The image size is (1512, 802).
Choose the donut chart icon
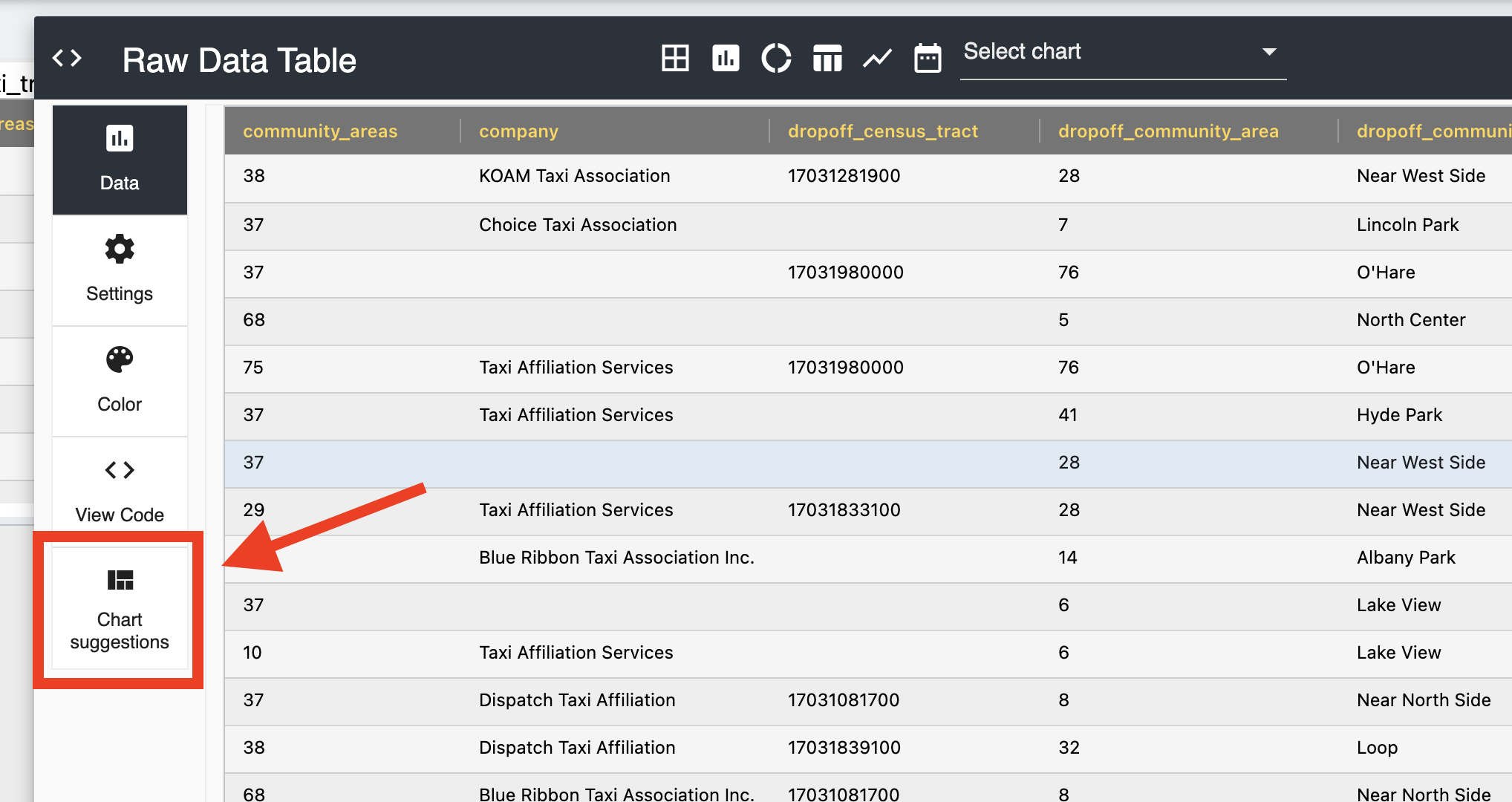click(x=776, y=58)
